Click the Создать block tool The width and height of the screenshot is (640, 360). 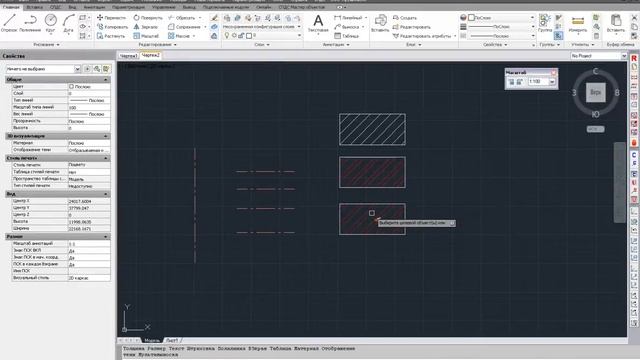pyautogui.click(x=404, y=18)
